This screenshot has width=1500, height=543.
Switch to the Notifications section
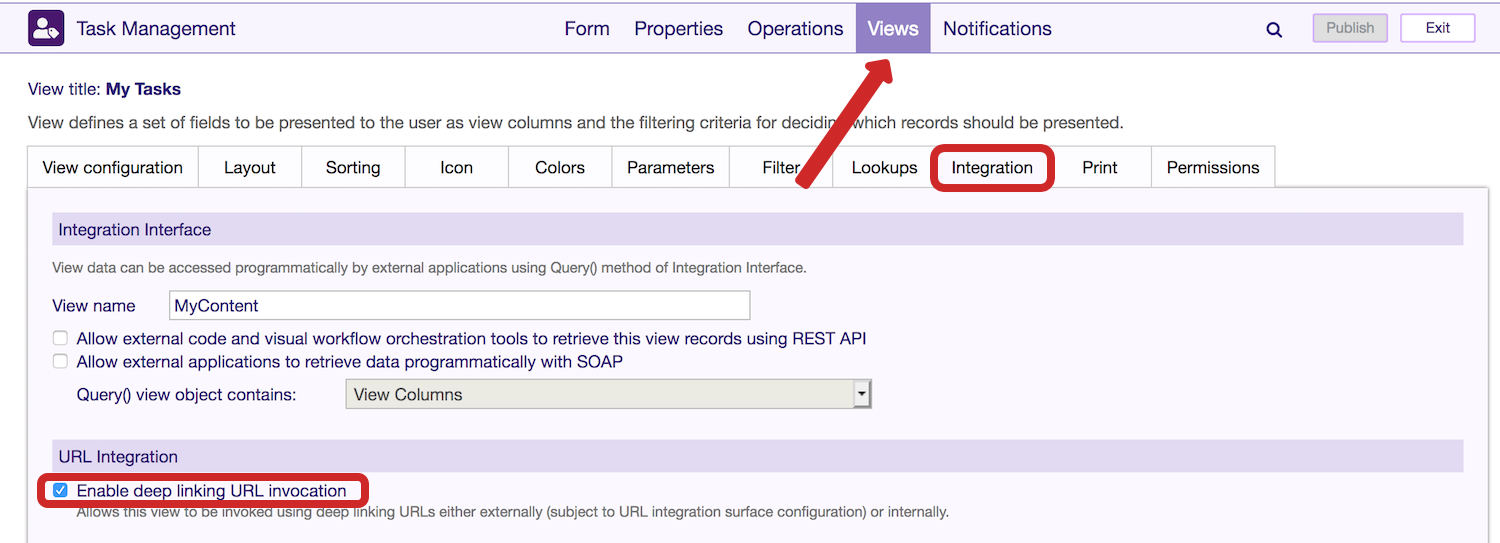click(x=997, y=28)
